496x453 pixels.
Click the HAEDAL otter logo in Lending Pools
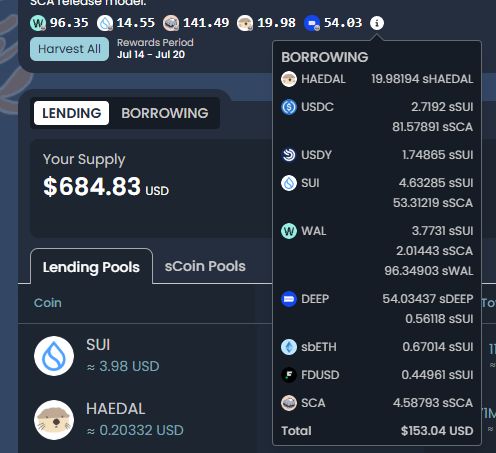click(54, 420)
